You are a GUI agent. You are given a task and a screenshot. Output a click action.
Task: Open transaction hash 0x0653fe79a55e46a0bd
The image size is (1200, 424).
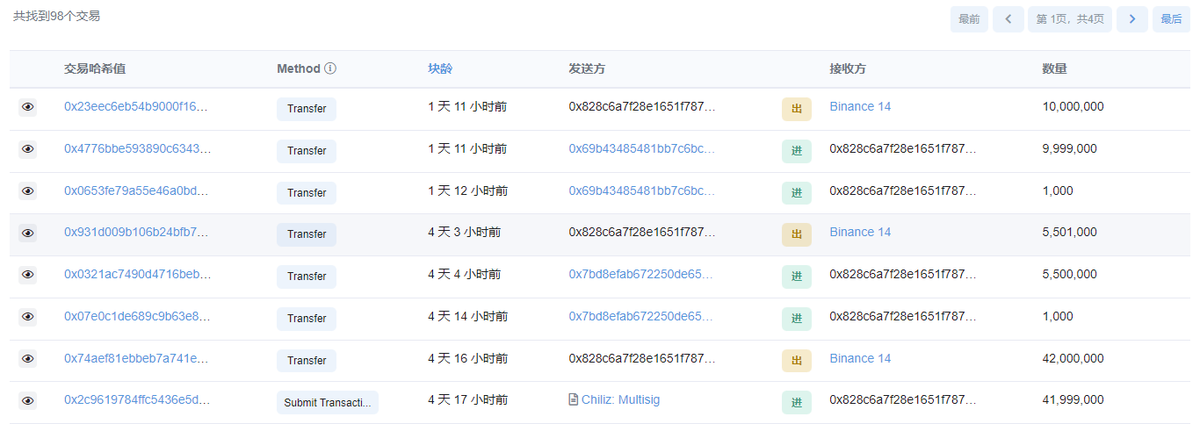(137, 190)
